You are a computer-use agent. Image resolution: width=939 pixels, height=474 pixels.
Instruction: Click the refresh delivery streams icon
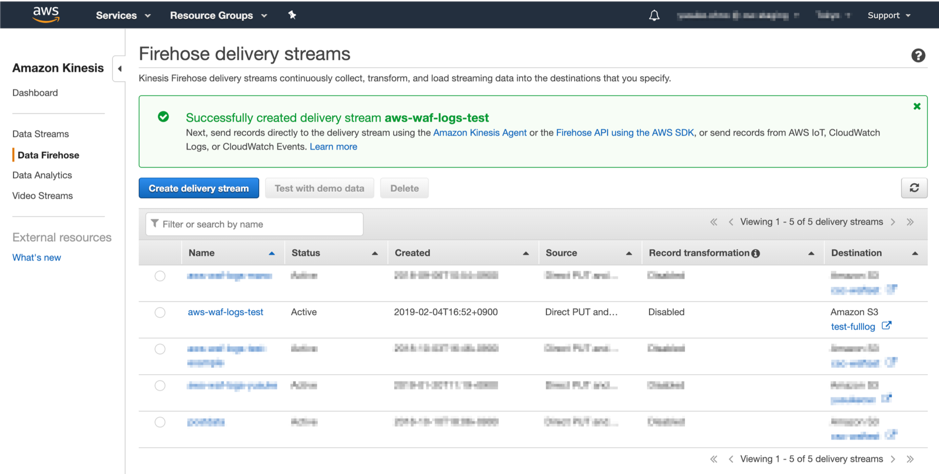pos(913,188)
